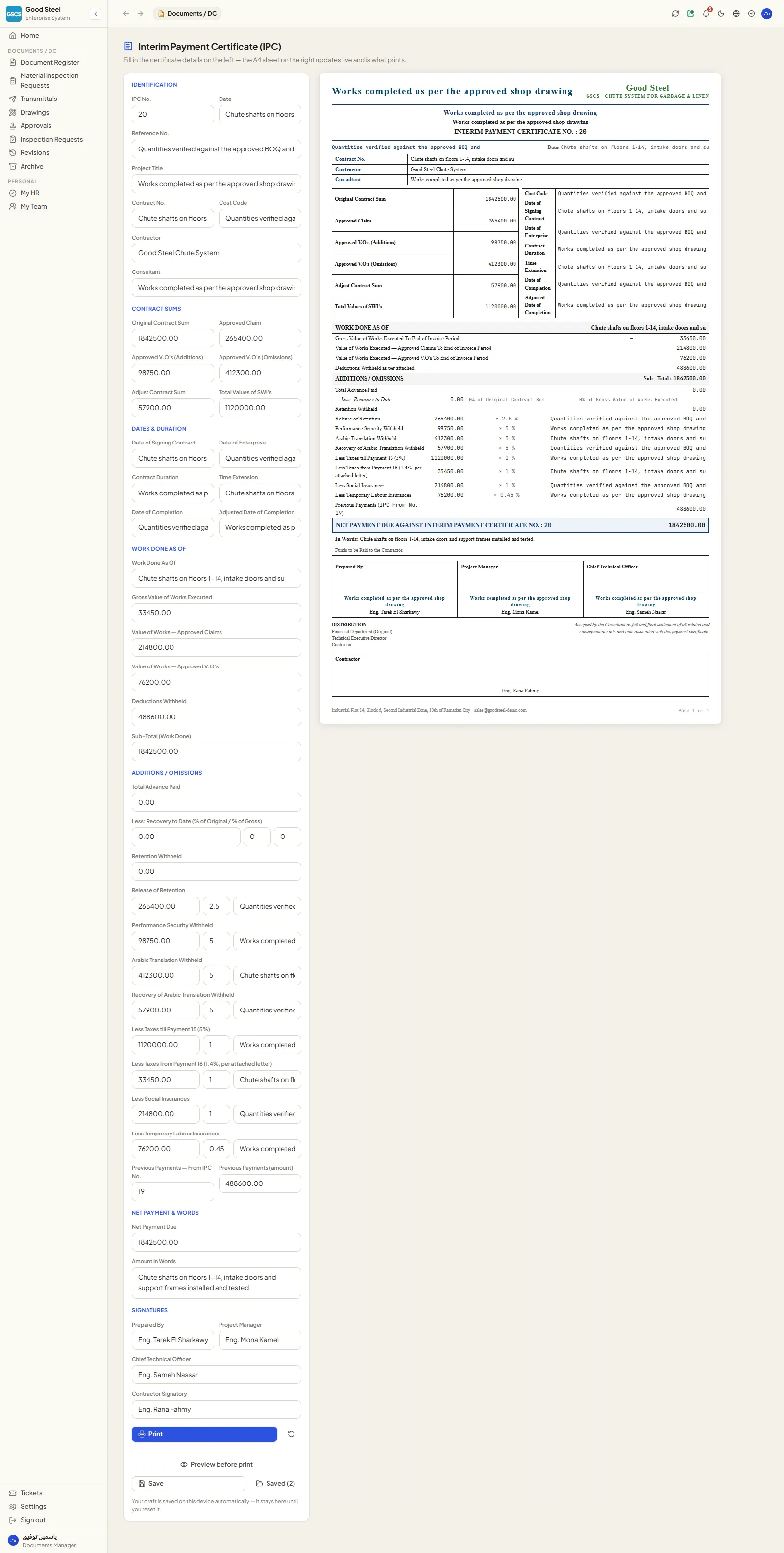Go forward with the right arrow
The height and width of the screenshot is (1553, 784).
point(141,13)
